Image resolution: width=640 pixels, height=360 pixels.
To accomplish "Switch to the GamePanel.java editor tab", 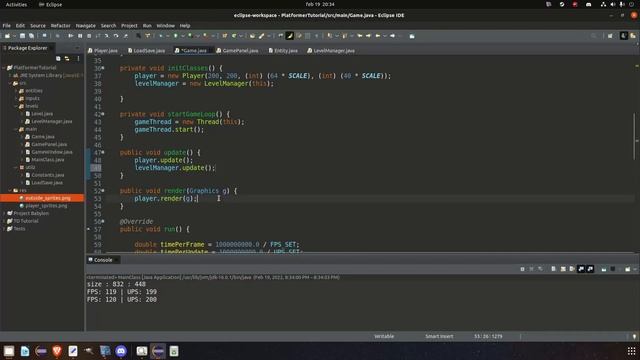I will point(238,51).
